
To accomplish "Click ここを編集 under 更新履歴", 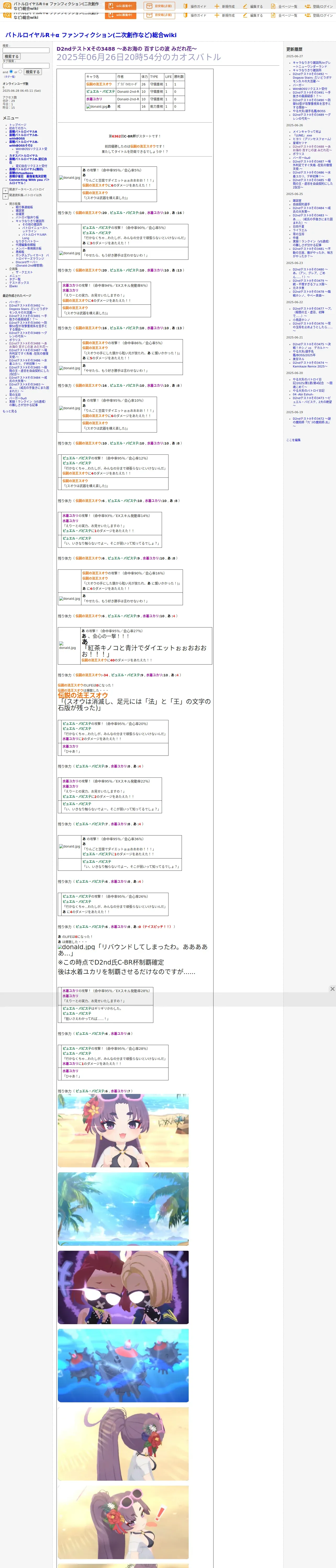I will (x=293, y=440).
